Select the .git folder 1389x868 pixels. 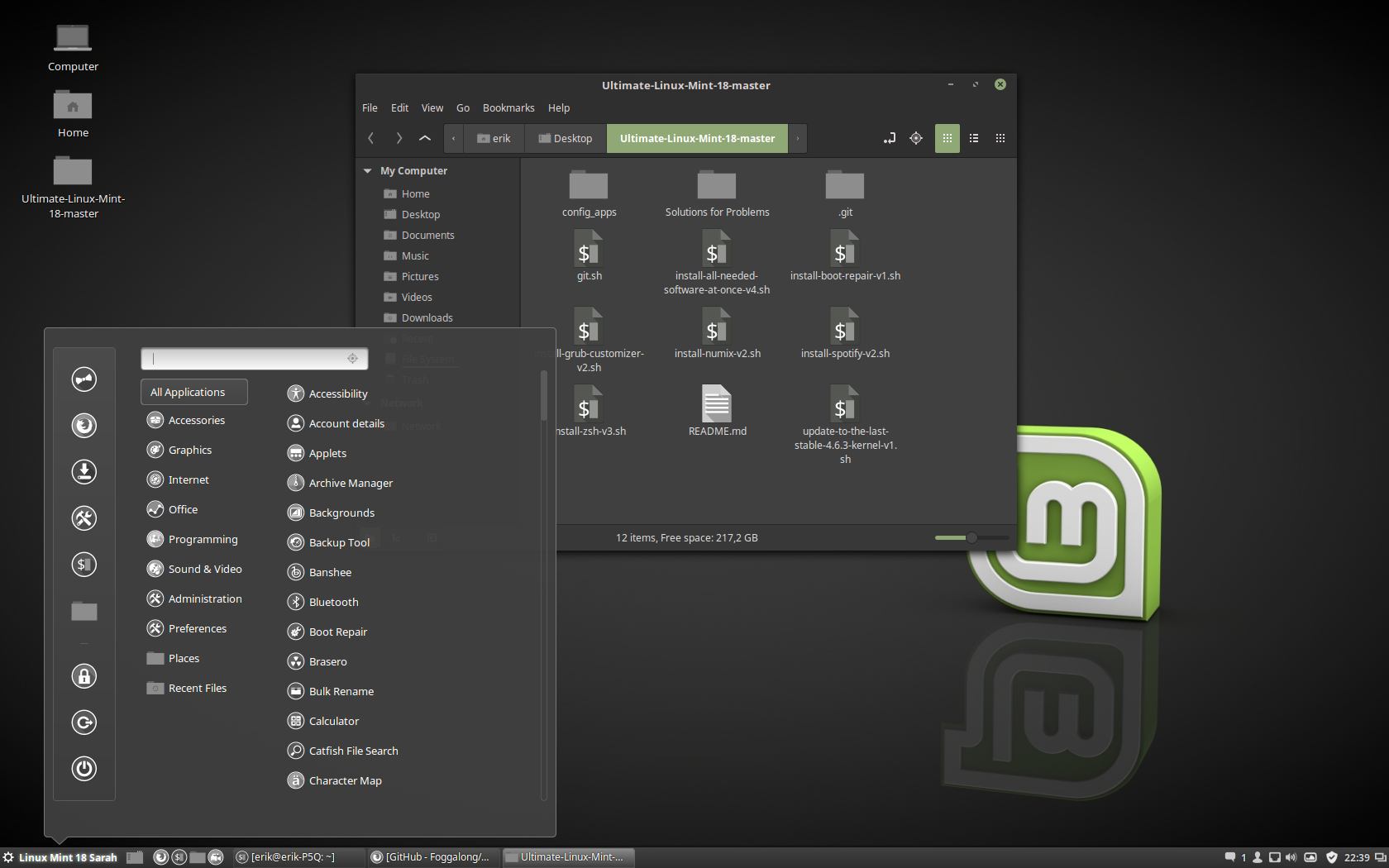(845, 193)
